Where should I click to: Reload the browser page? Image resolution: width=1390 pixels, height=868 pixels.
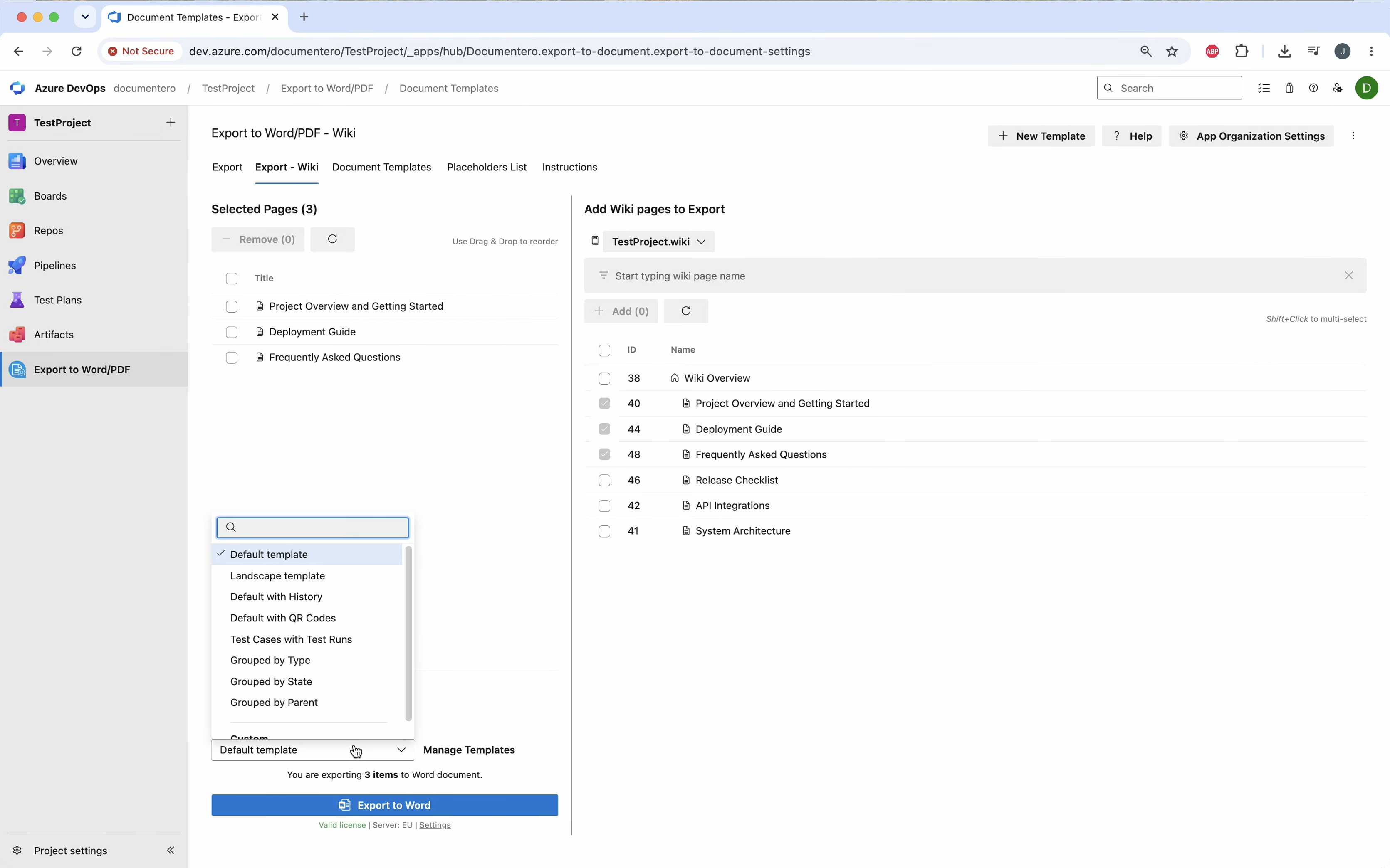coord(77,51)
